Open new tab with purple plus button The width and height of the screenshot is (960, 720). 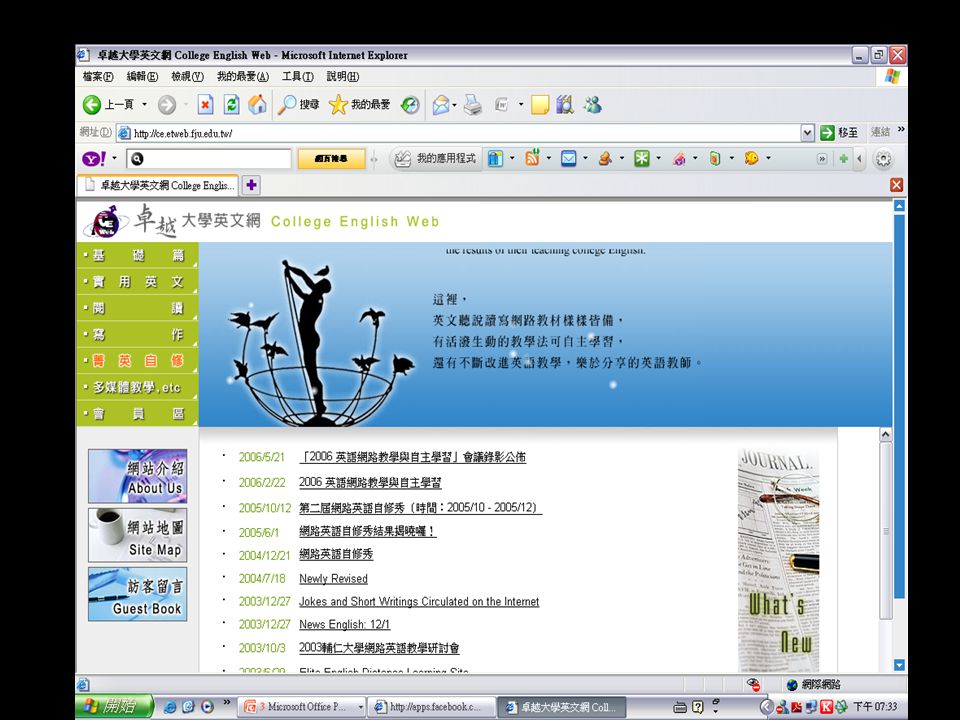pos(251,185)
